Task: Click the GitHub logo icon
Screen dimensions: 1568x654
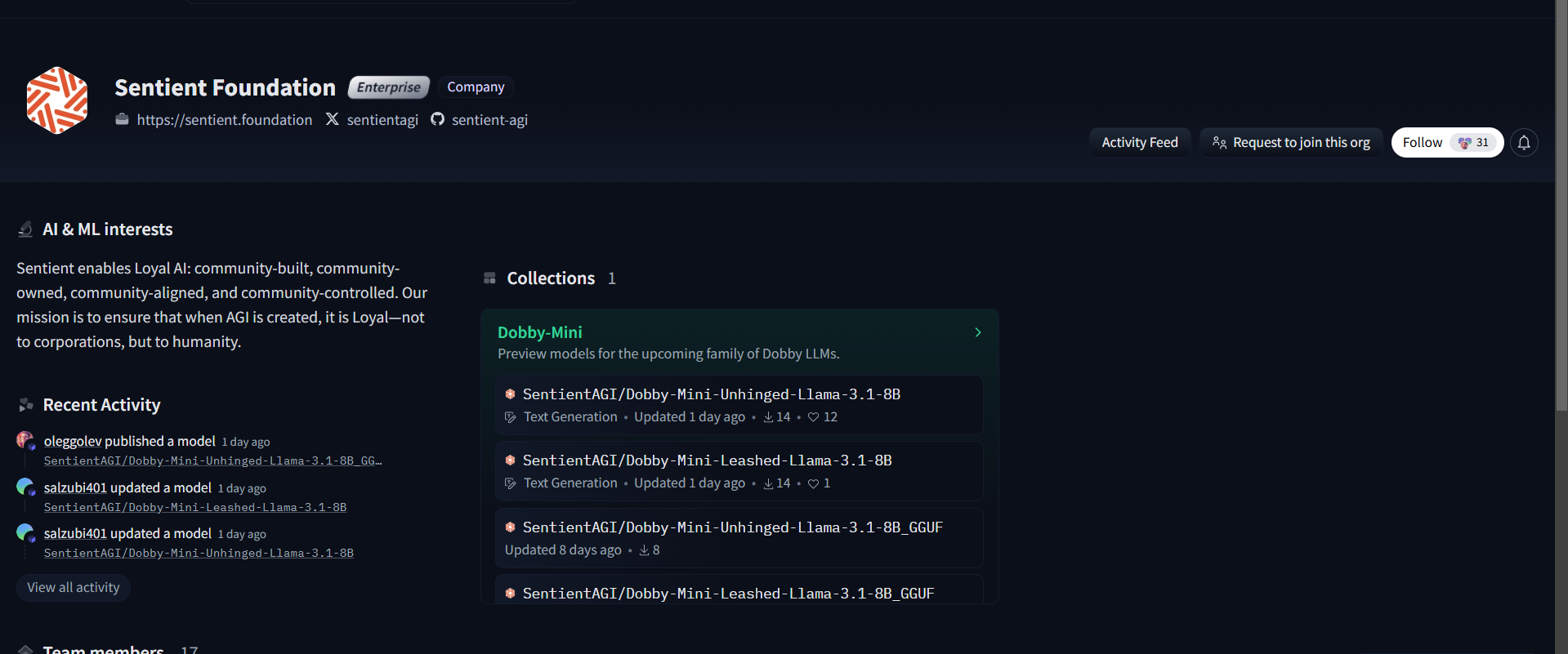Action: coord(437,119)
